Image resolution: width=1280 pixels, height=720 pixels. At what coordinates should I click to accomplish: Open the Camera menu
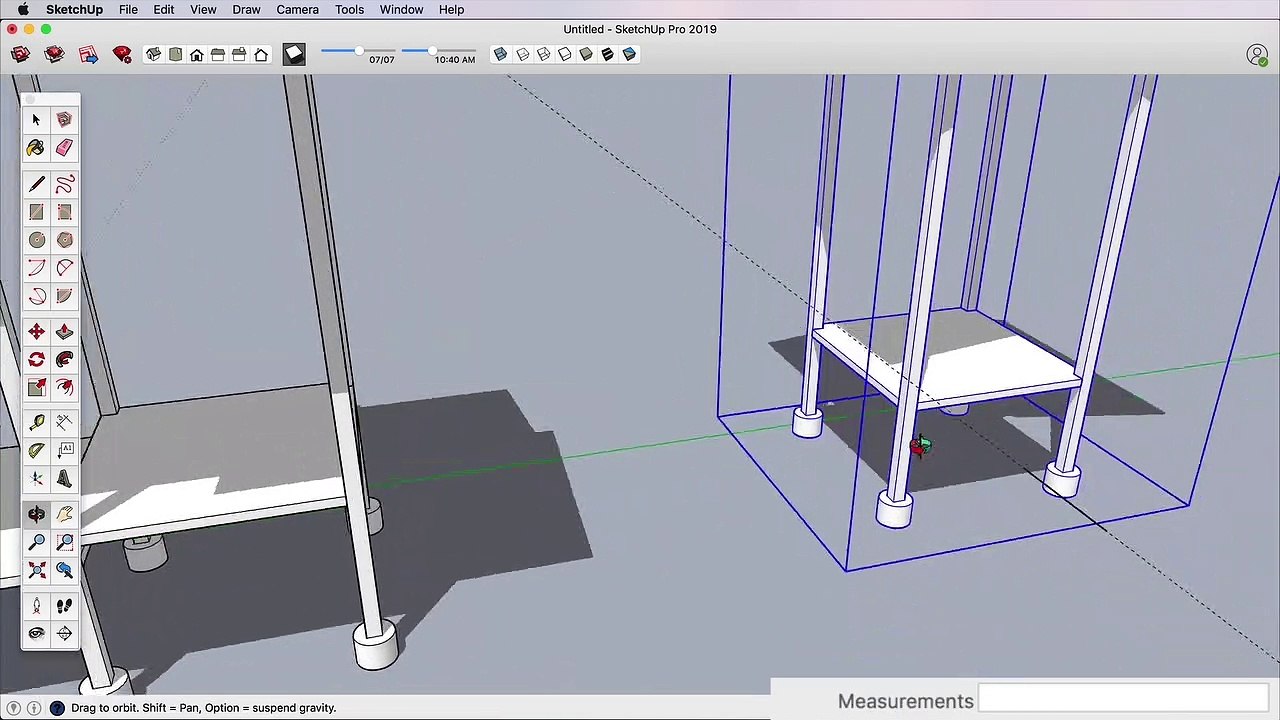pos(297,9)
